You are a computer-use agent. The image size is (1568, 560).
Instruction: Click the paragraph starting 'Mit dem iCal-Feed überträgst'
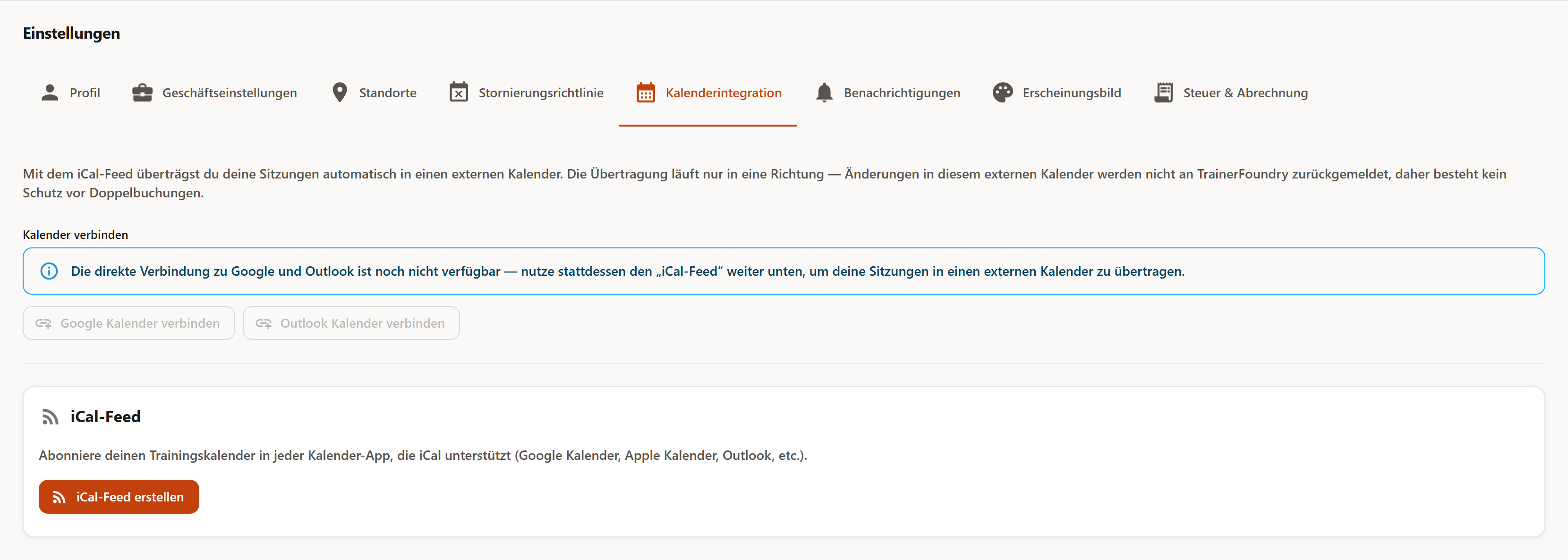coord(765,183)
